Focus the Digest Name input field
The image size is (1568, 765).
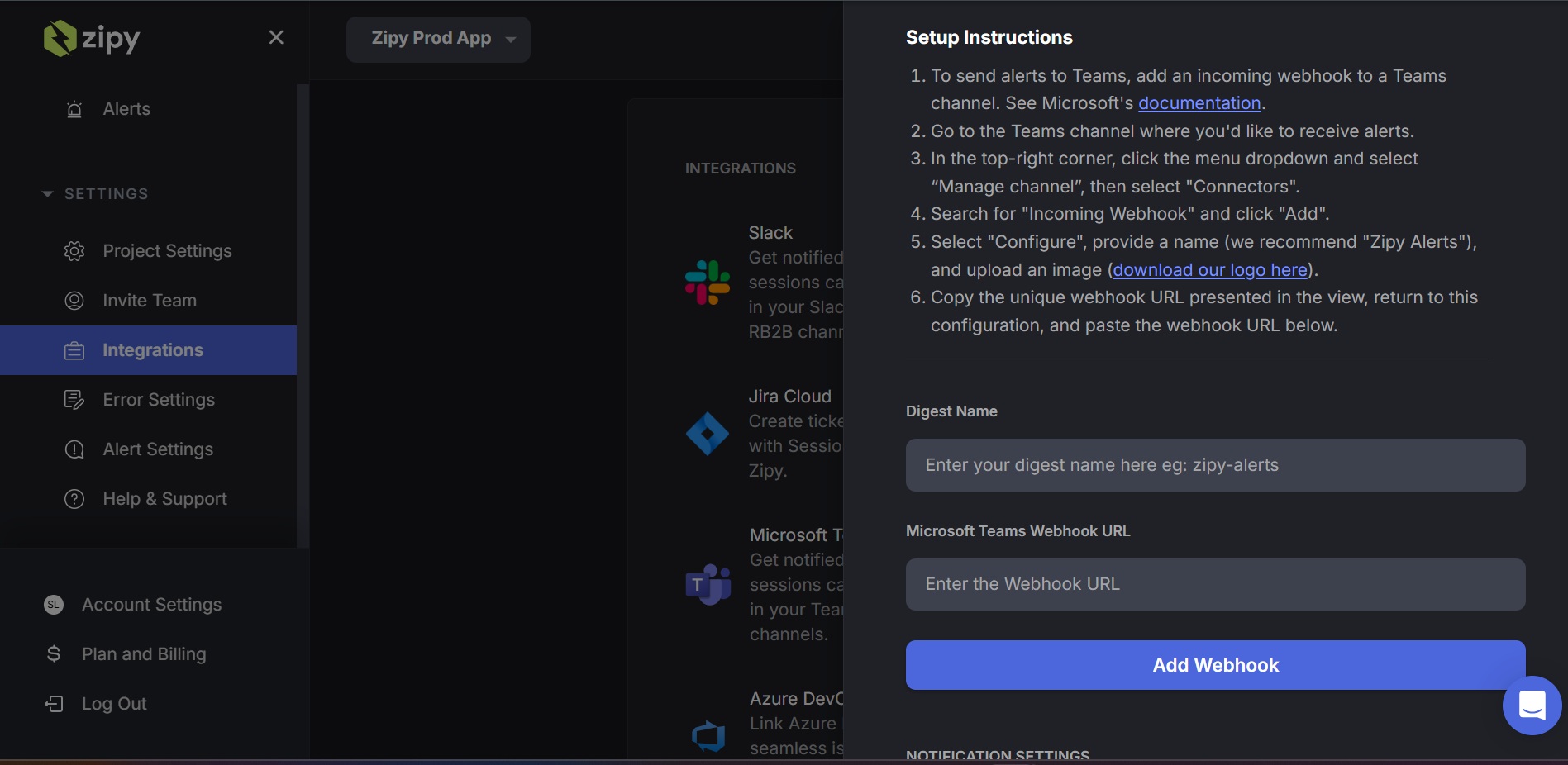click(1215, 465)
